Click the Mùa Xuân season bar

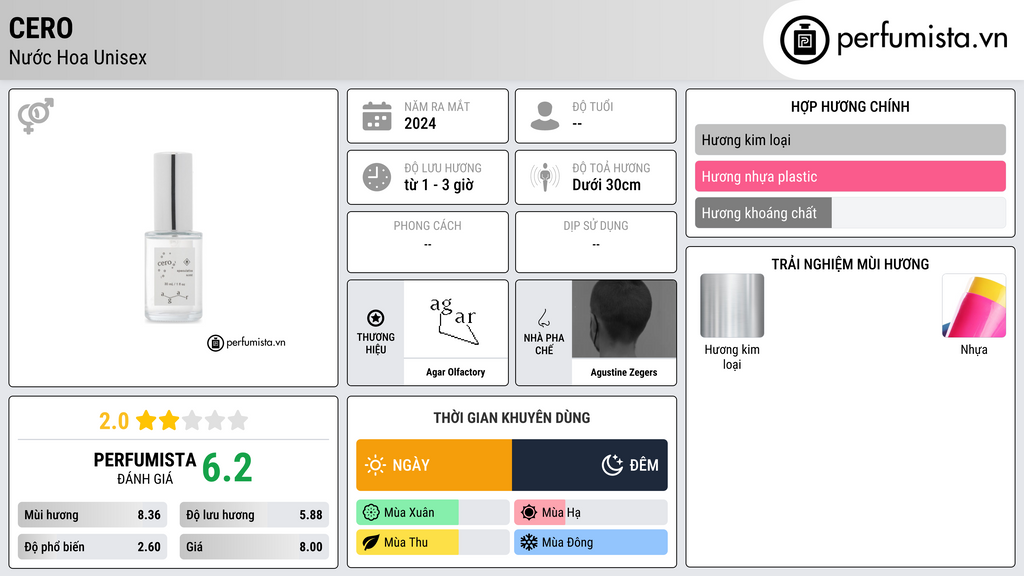(x=433, y=513)
